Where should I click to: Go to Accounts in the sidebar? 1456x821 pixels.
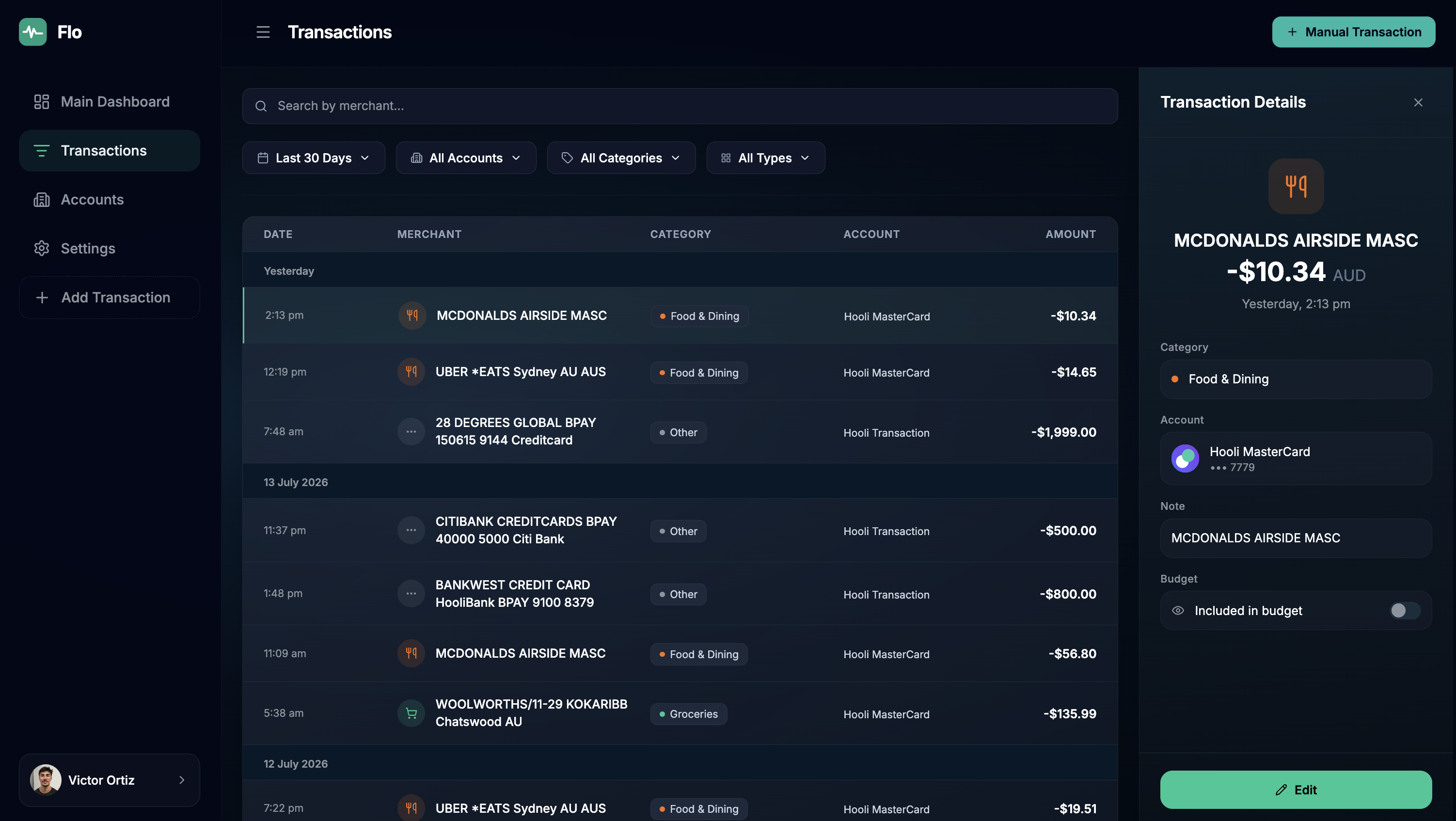109,200
